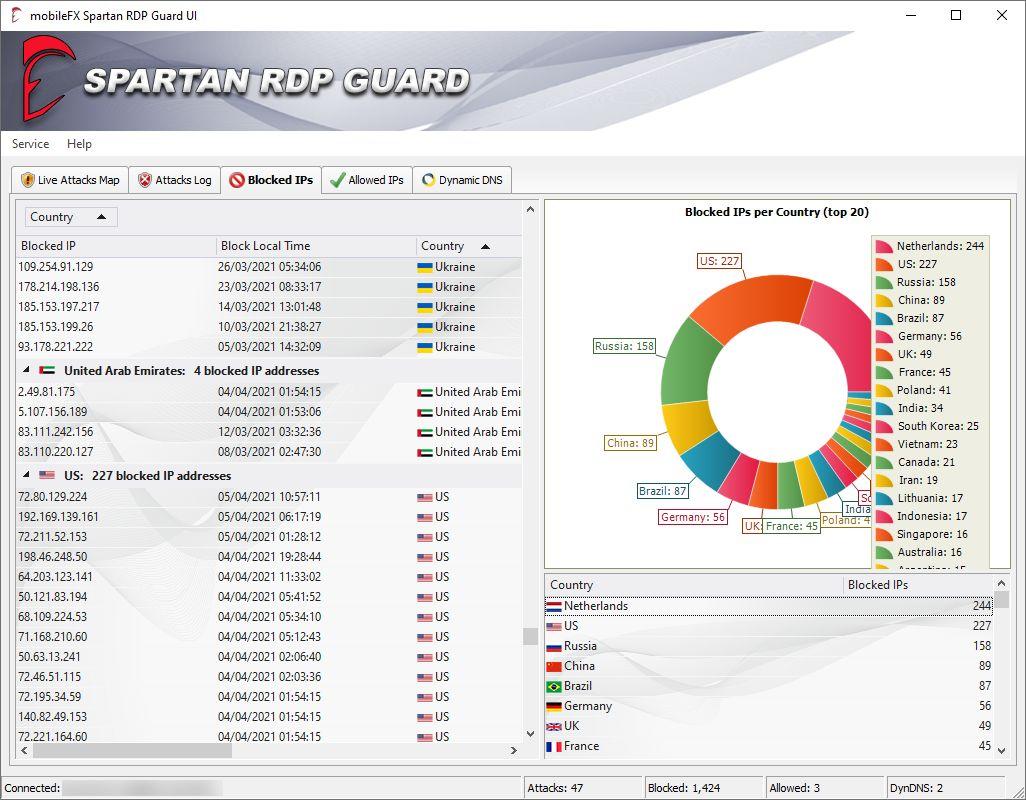Click the France flag in country table
1026x800 pixels.
[554, 746]
